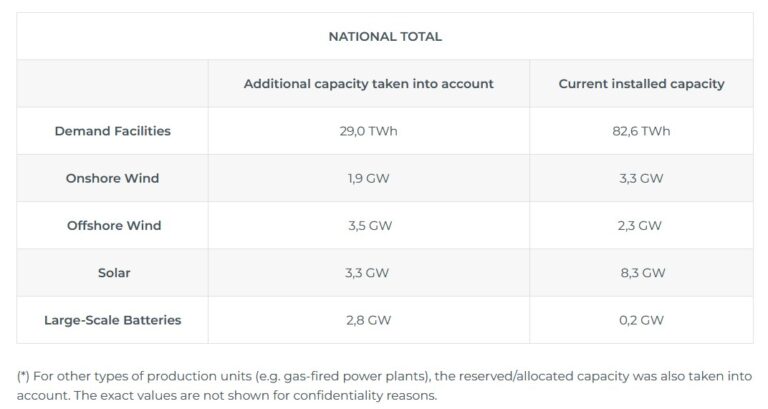Viewport: 768px width, 409px height.
Task: Click the Offshore Wind row label
Action: [114, 225]
